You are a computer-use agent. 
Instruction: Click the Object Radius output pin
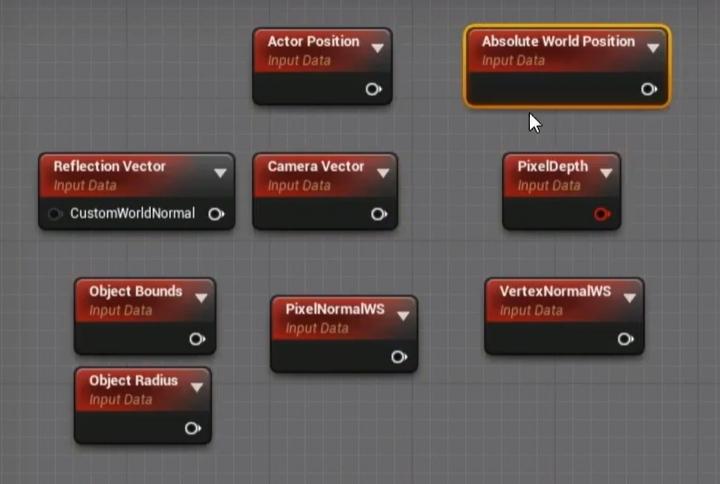coord(193,428)
